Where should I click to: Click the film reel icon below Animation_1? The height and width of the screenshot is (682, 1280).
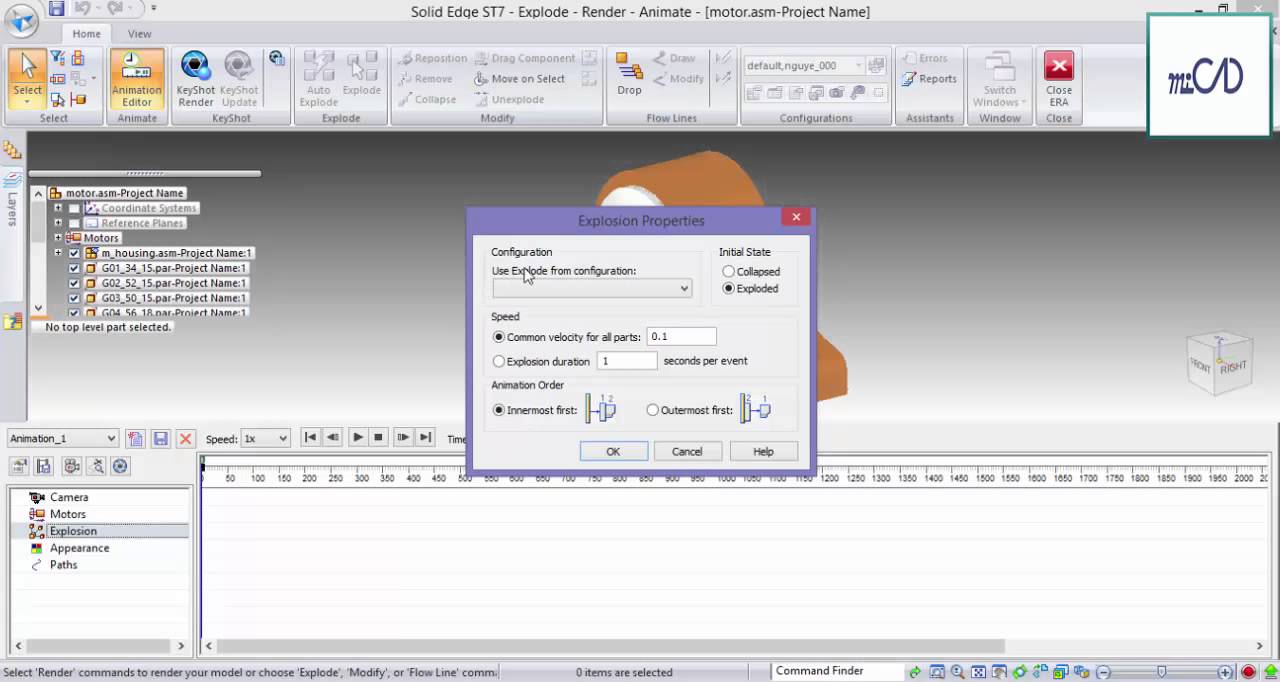[120, 466]
